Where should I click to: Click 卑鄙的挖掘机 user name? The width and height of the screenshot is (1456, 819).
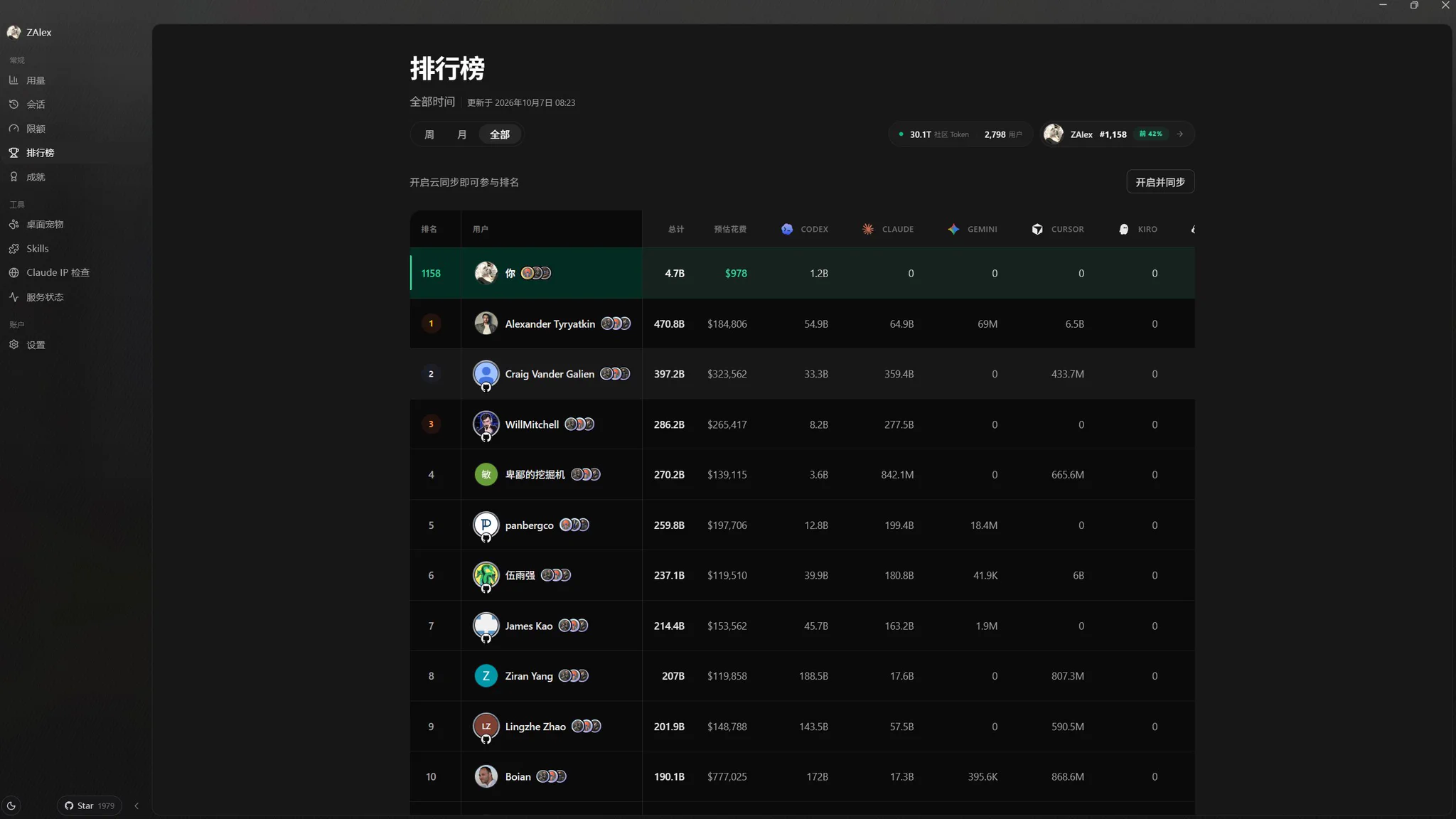(535, 475)
